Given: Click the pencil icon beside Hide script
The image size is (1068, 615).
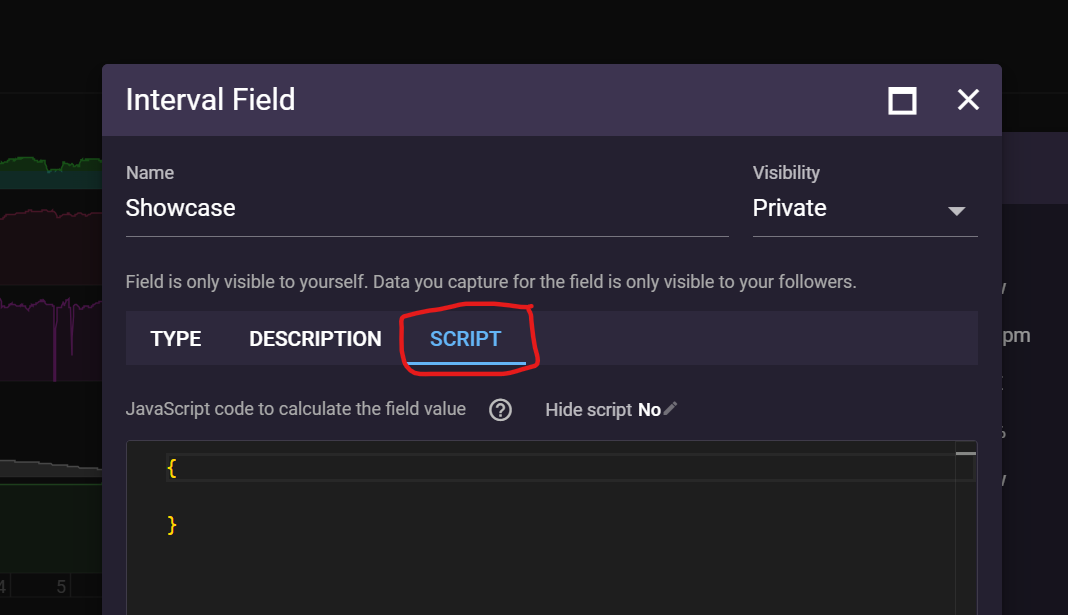Looking at the screenshot, I should tap(670, 409).
